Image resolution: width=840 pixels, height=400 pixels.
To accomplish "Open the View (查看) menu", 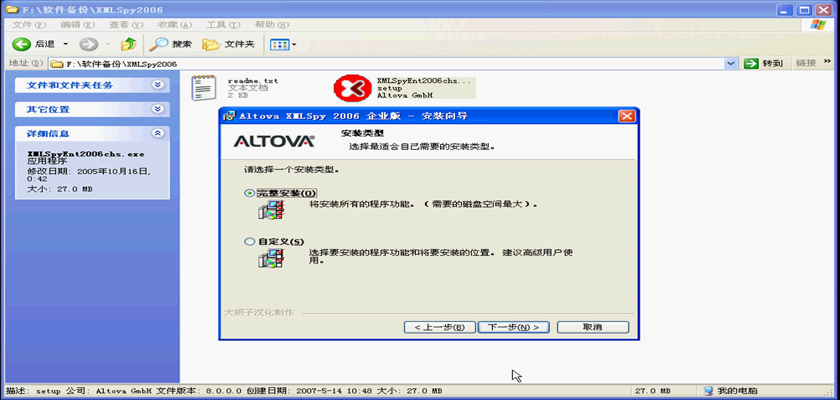I will (126, 25).
